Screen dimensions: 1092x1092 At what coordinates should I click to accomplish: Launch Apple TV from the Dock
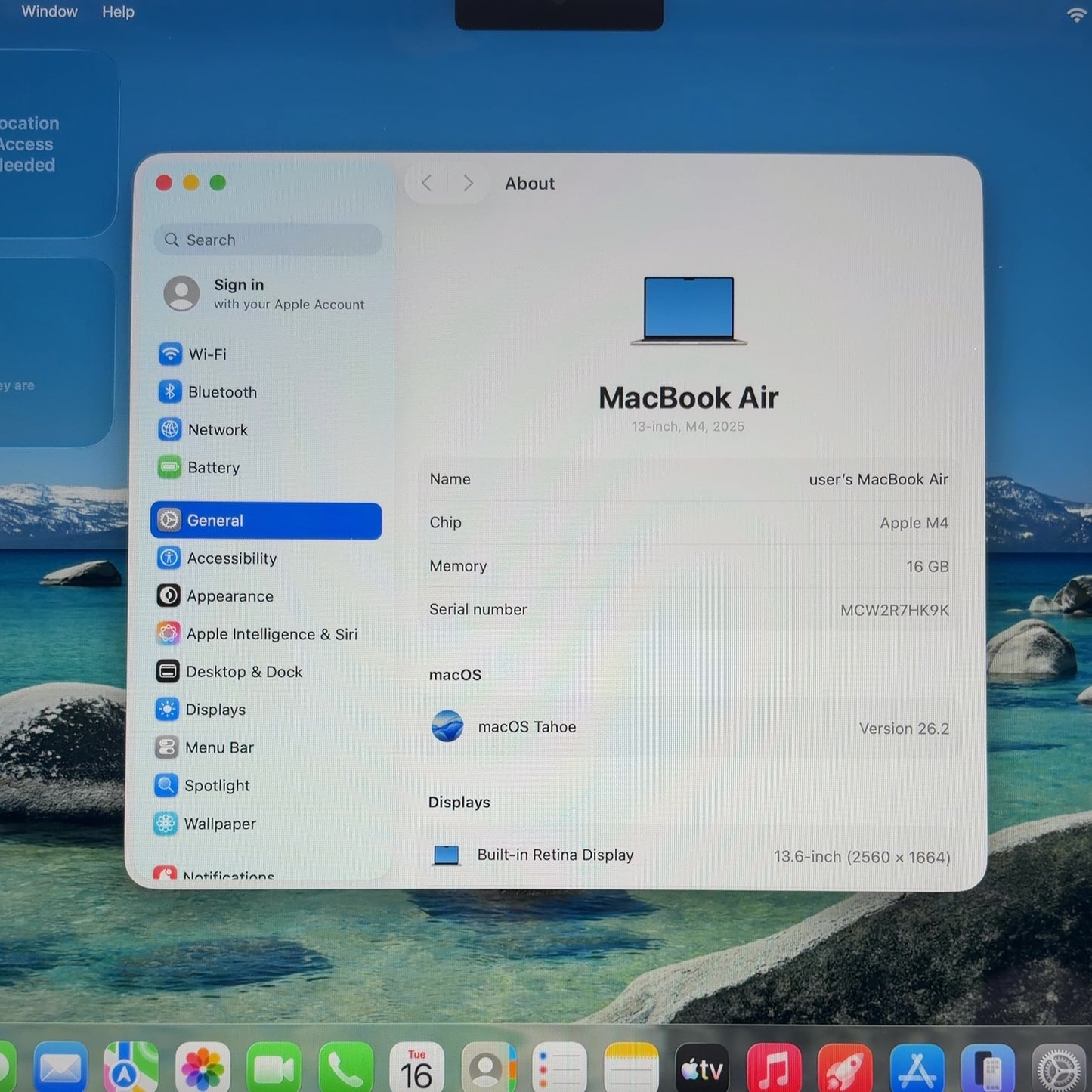tap(702, 1069)
